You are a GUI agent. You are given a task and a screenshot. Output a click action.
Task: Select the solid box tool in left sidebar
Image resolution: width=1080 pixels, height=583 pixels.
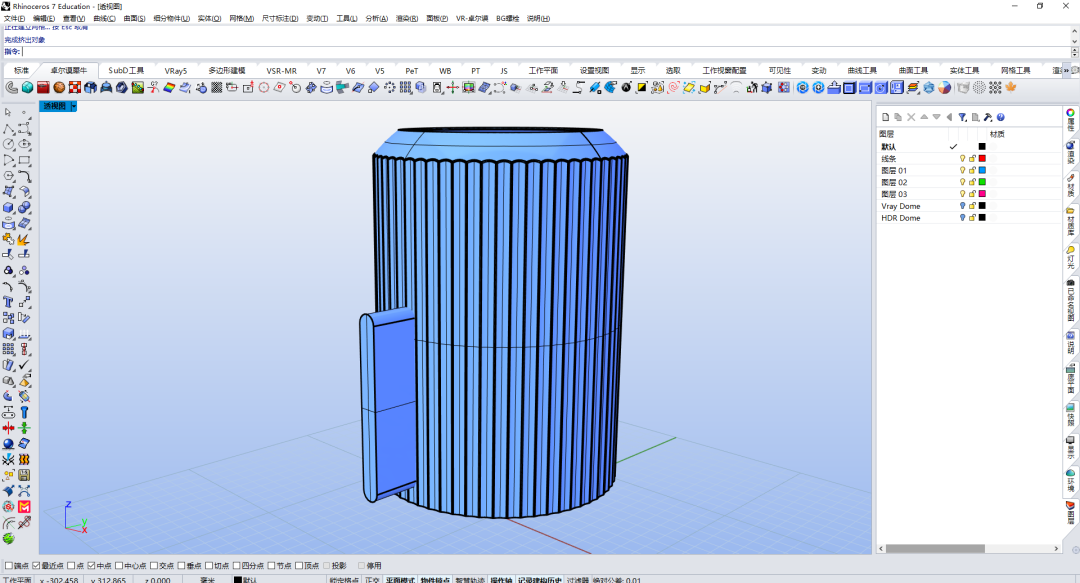point(8,207)
